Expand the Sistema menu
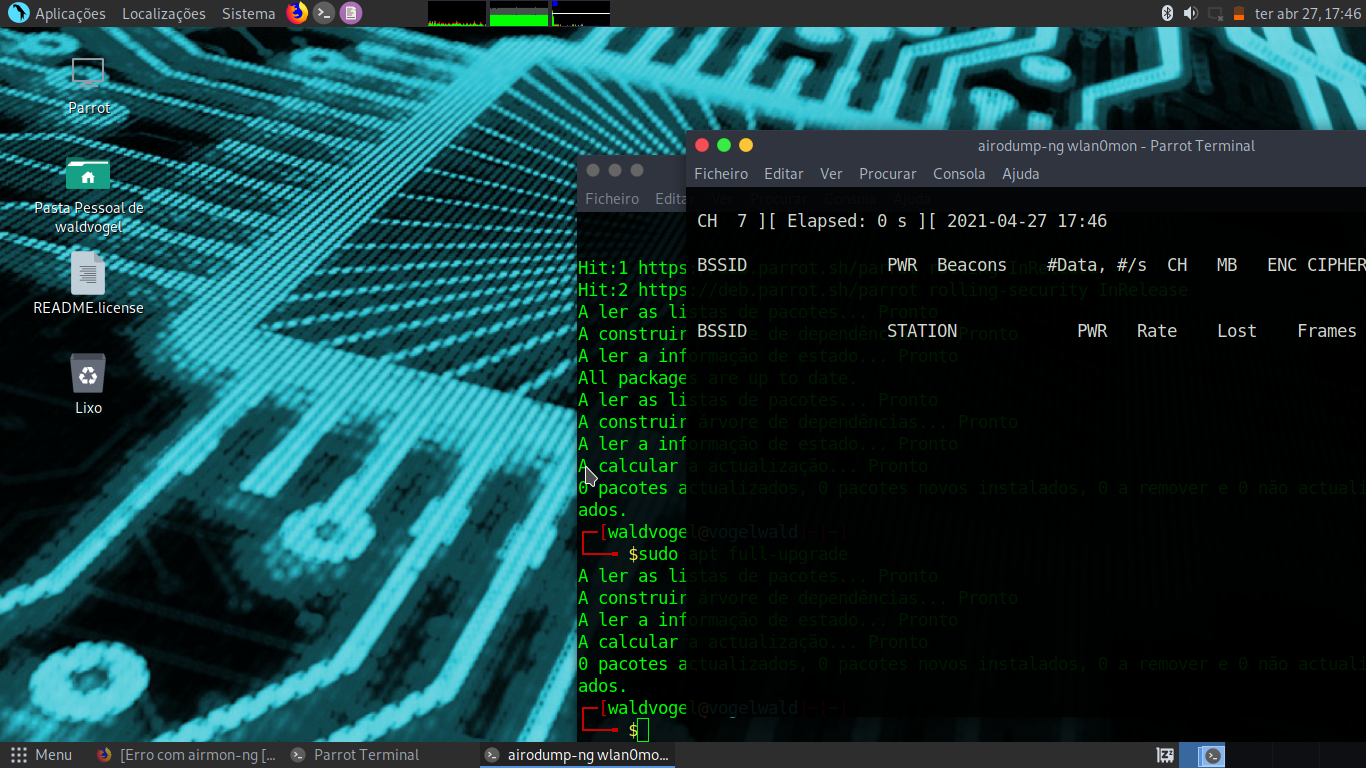Viewport: 1366px width, 768px height. pyautogui.click(x=248, y=13)
